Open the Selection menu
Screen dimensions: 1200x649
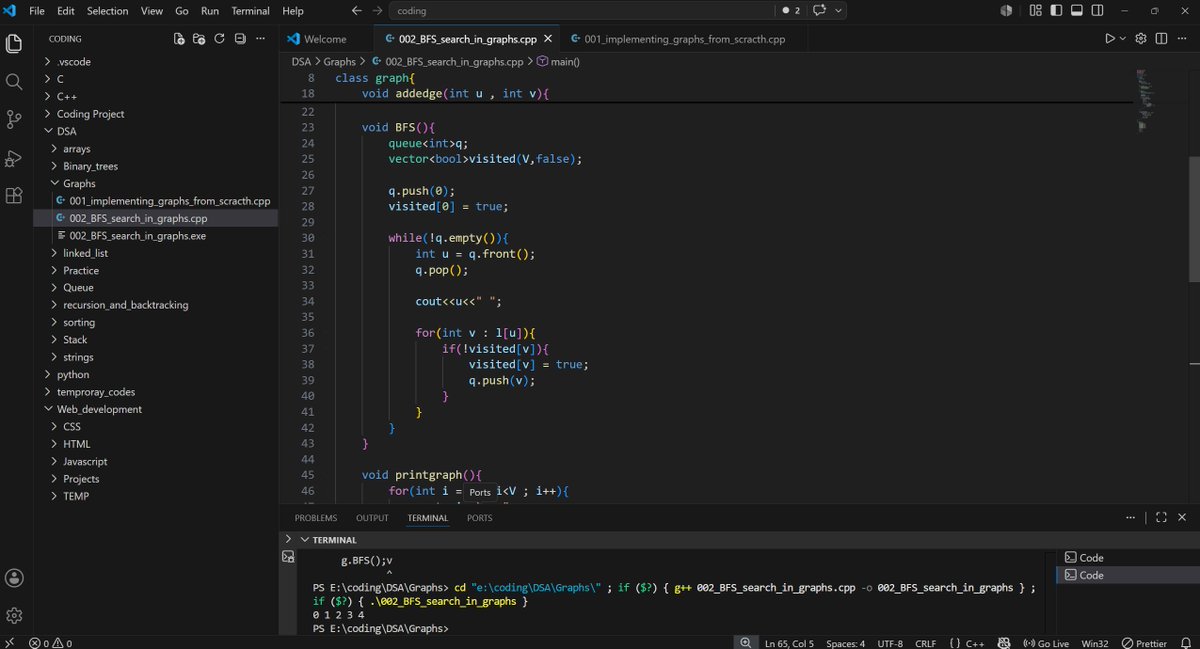pos(107,11)
